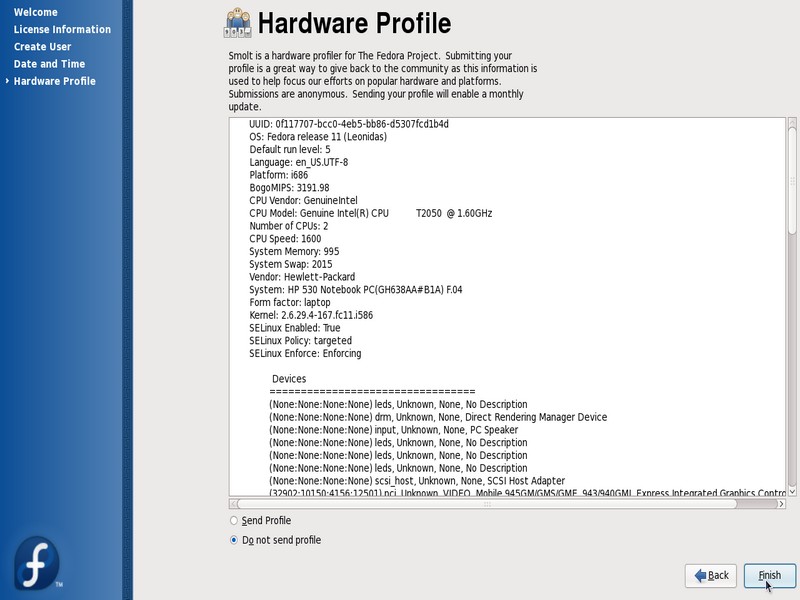
Task: Go to the Welcome step in sidebar
Action: [x=35, y=12]
